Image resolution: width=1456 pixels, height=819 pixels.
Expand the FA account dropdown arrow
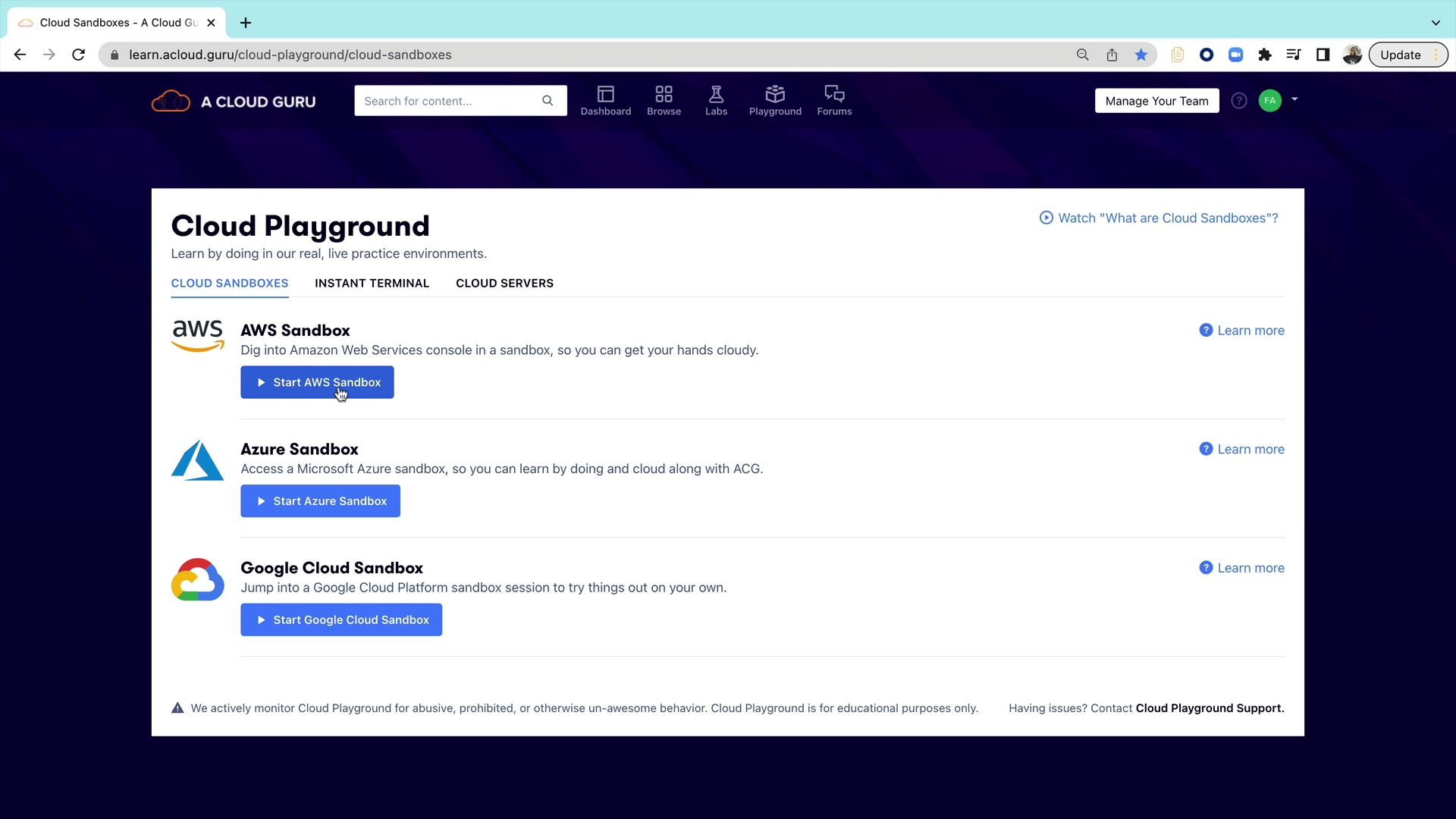(1294, 99)
